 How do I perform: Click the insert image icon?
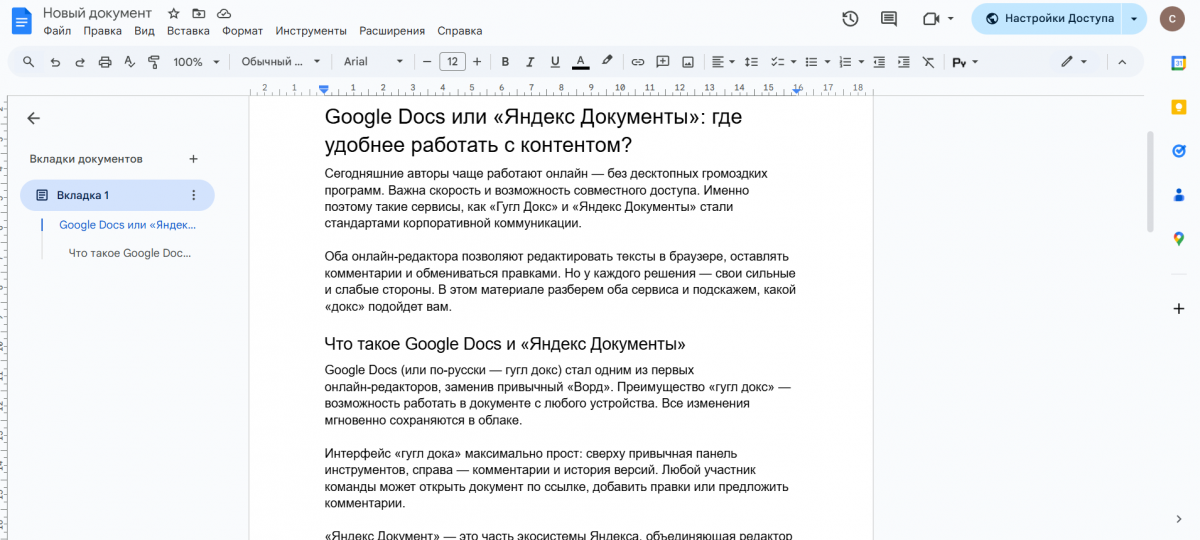pyautogui.click(x=688, y=62)
